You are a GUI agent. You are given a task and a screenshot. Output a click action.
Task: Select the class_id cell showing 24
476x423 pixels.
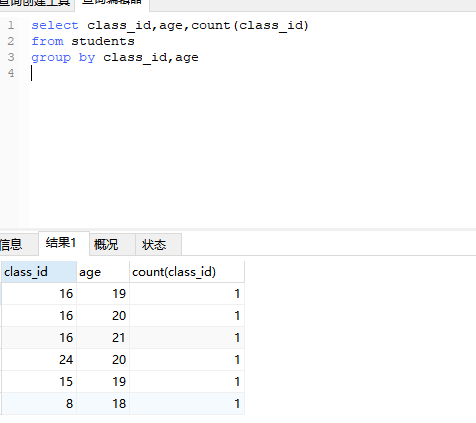pyautogui.click(x=39, y=360)
